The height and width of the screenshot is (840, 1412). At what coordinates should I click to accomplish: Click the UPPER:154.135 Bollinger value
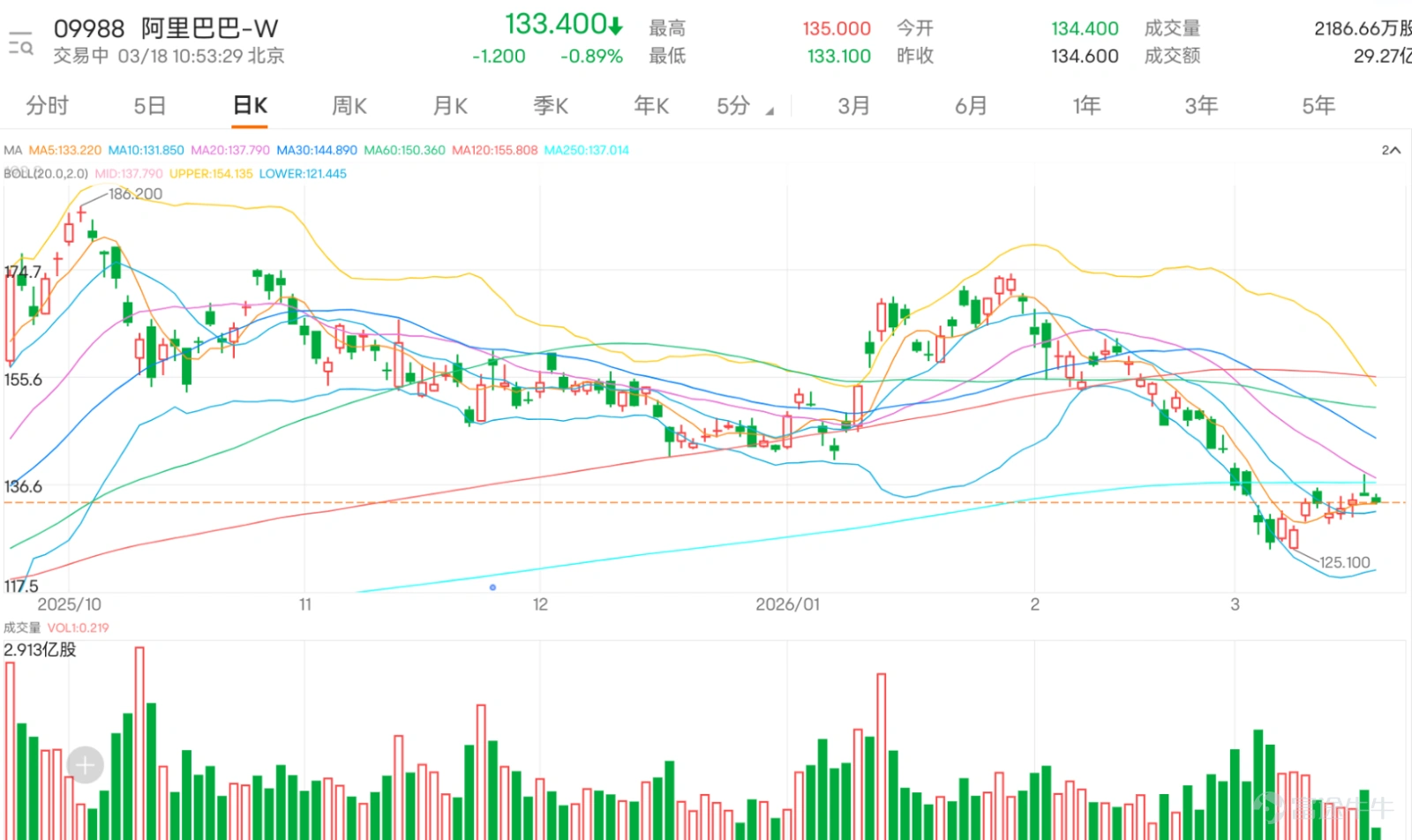pyautogui.click(x=211, y=174)
